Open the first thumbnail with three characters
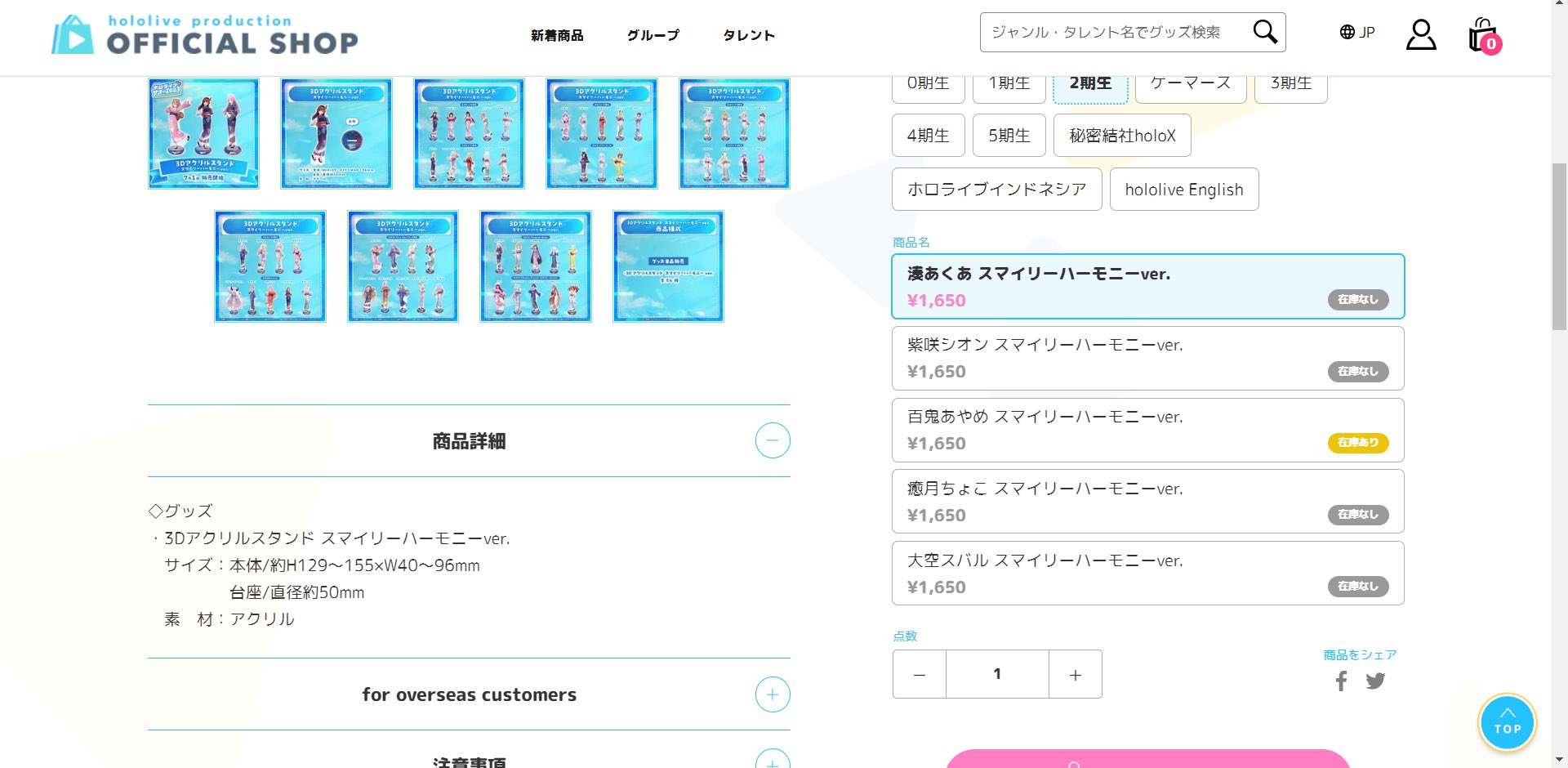The width and height of the screenshot is (1568, 768). [x=203, y=133]
